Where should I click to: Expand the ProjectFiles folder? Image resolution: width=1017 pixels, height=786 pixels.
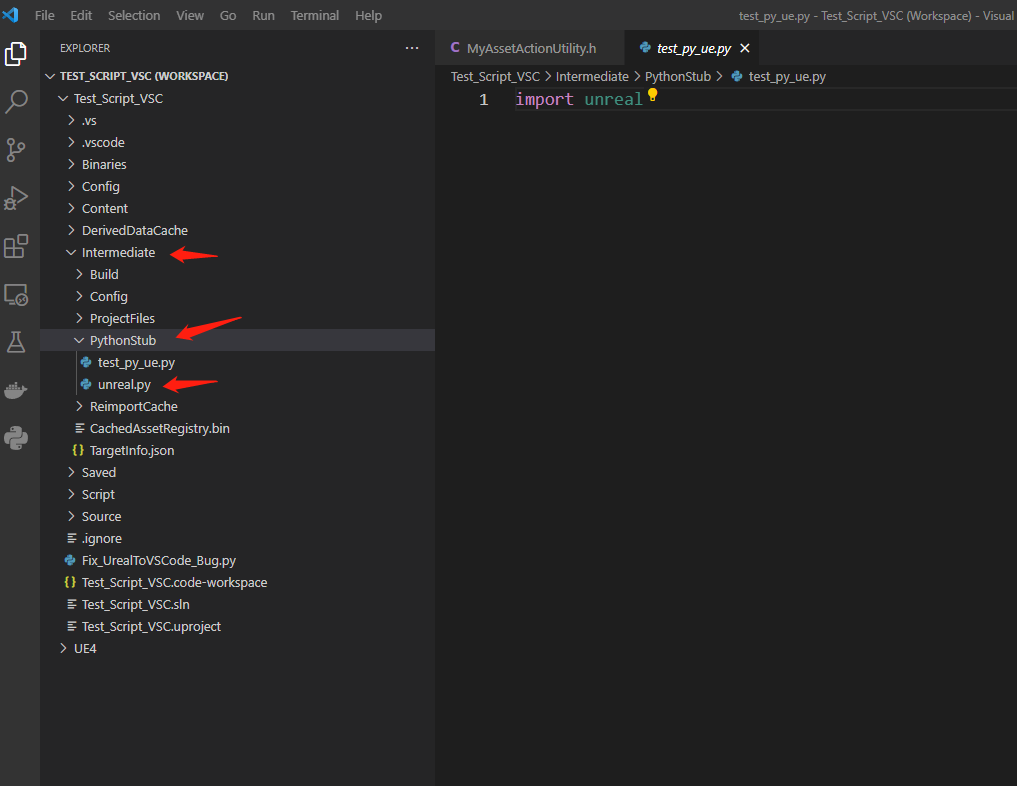coord(79,318)
